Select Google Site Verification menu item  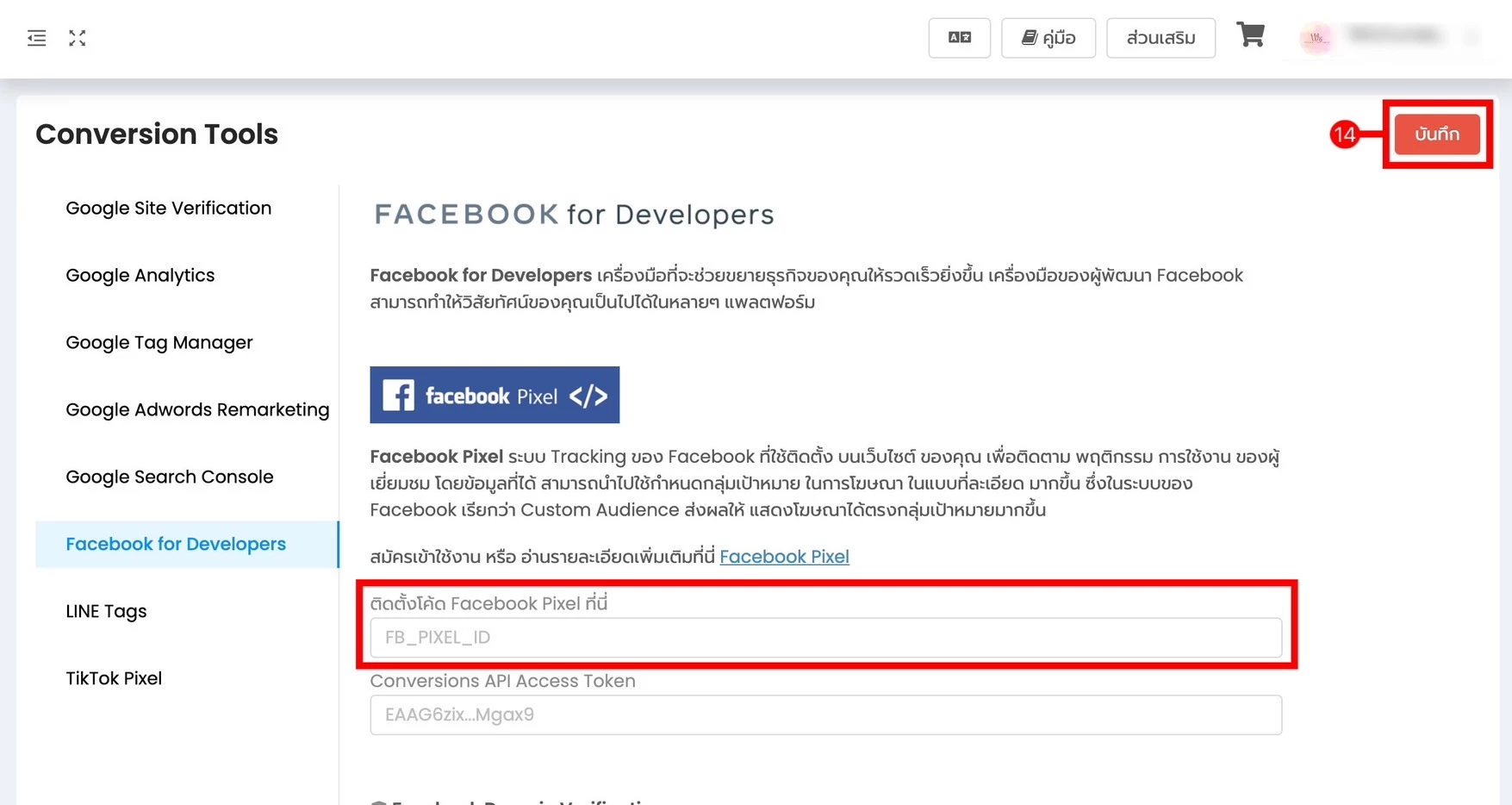click(169, 208)
